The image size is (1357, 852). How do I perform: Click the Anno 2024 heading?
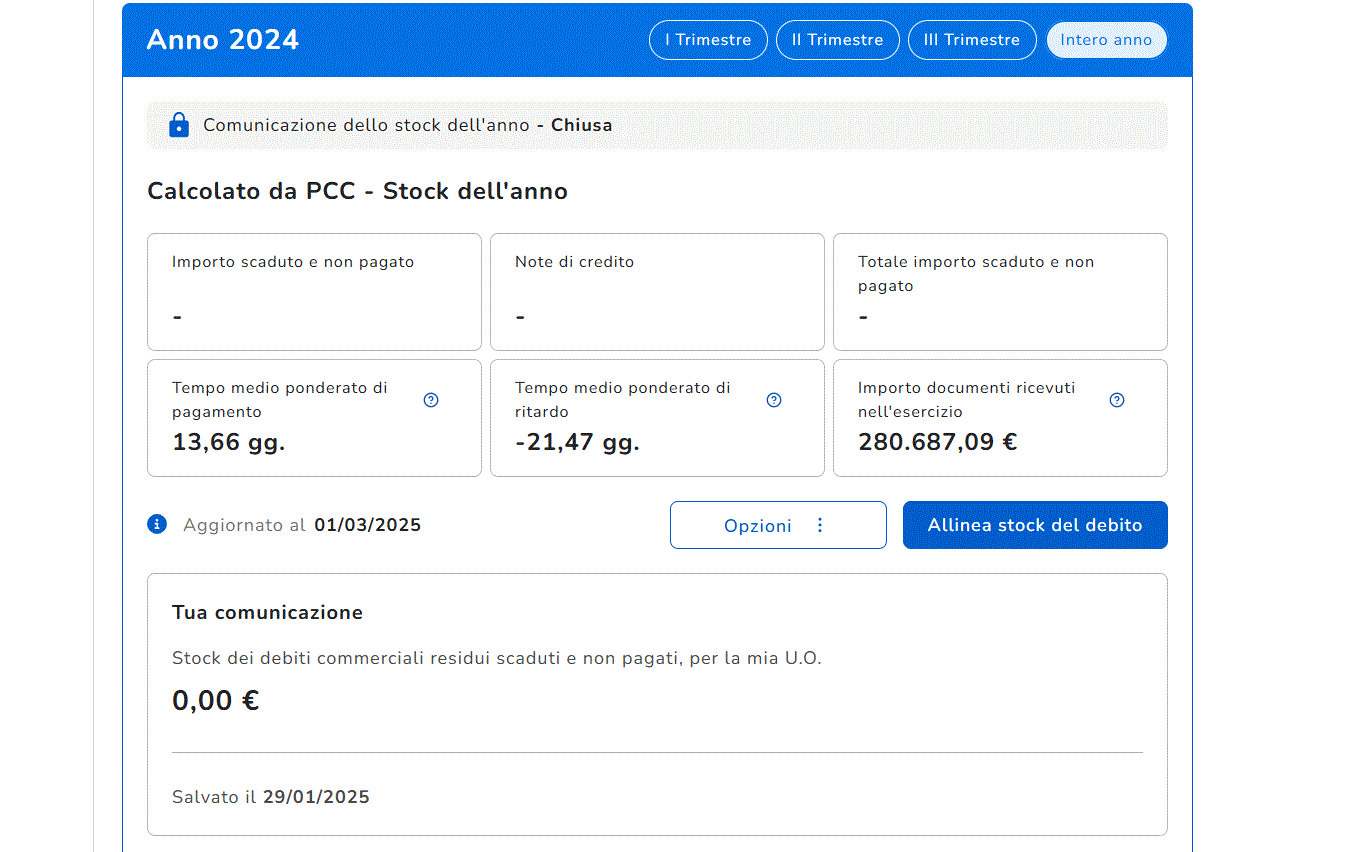click(223, 40)
